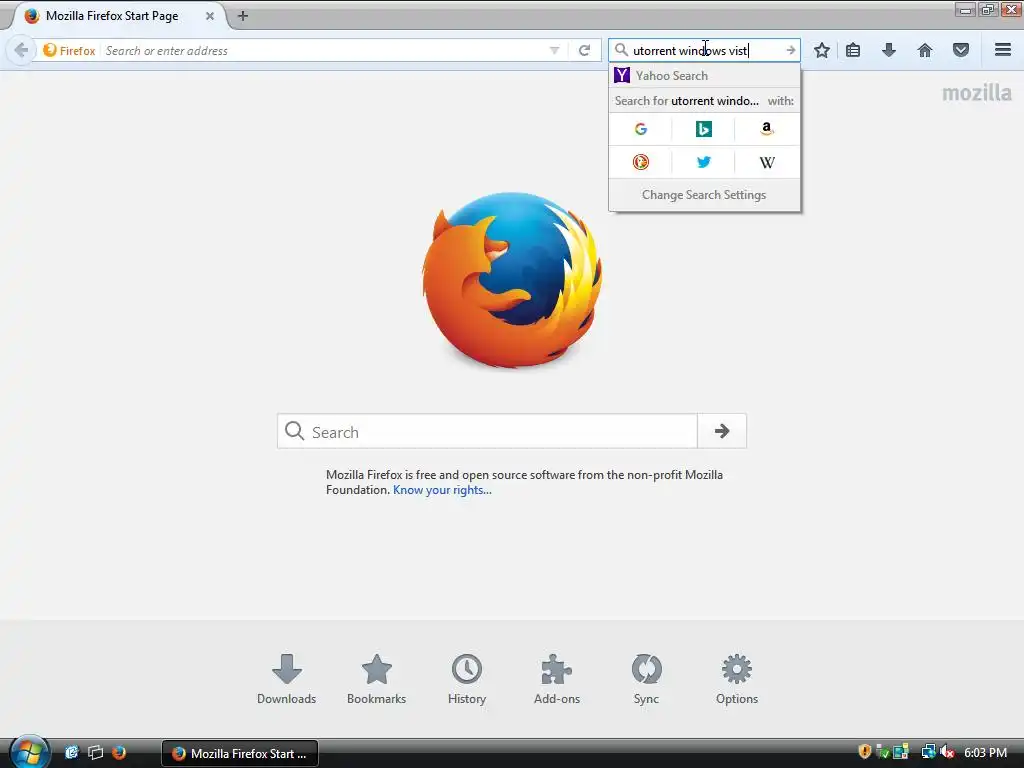Select Mozilla Firefox Start Page tab
Viewport: 1024px width, 768px height.
[112, 16]
